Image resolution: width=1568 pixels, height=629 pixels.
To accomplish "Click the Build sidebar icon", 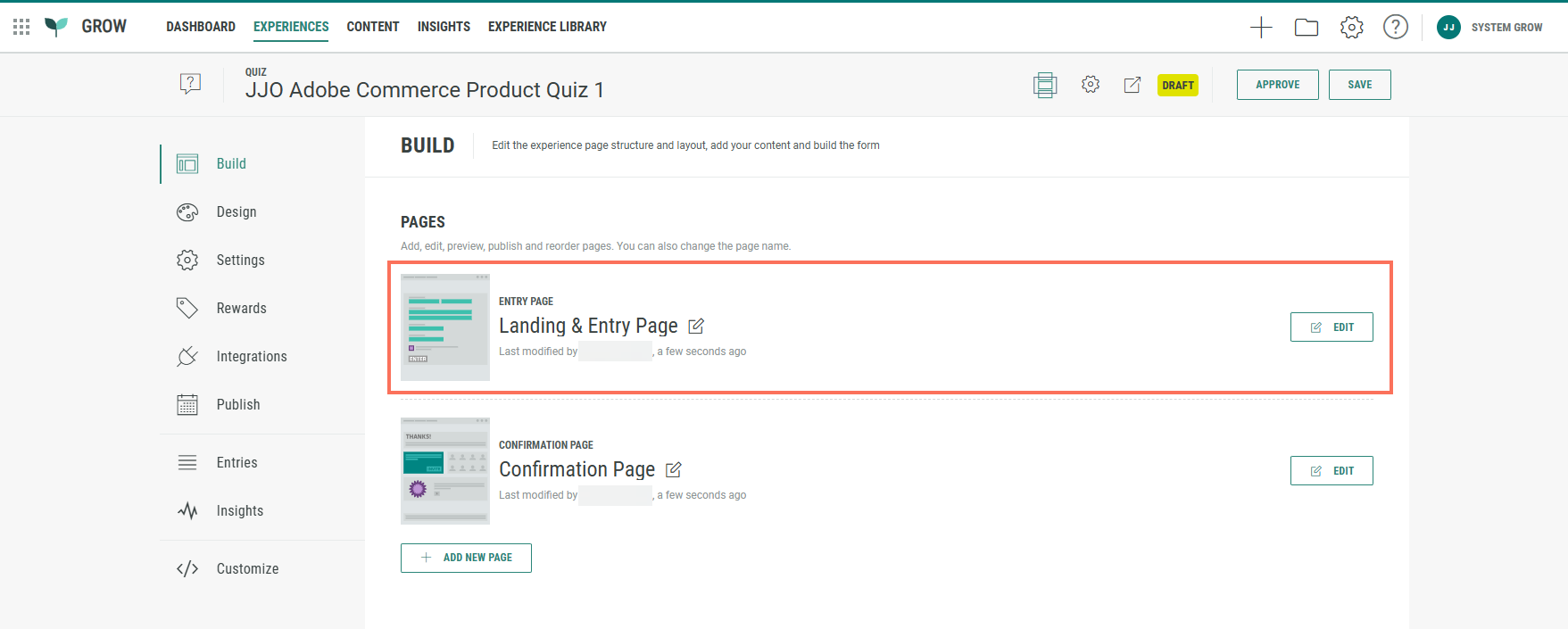I will click(x=187, y=164).
